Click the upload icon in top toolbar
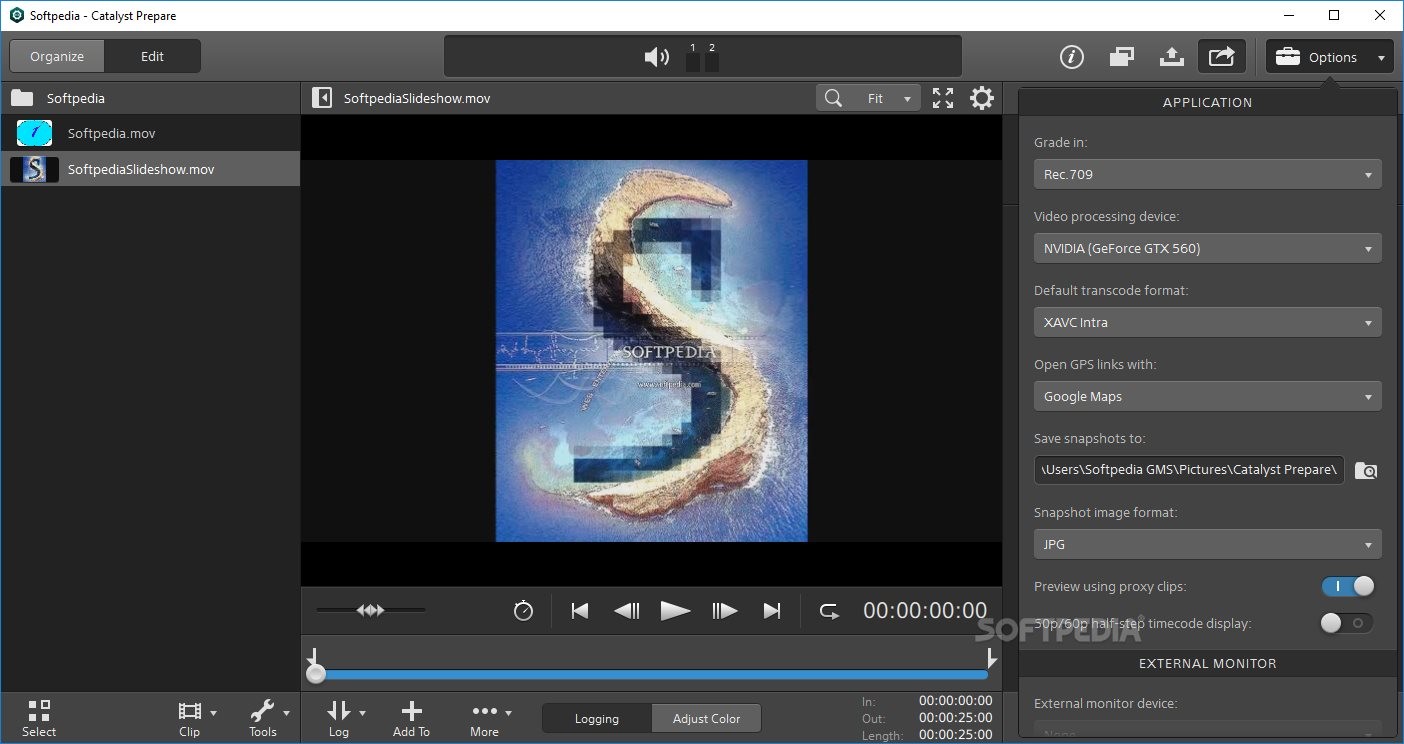 click(1172, 57)
